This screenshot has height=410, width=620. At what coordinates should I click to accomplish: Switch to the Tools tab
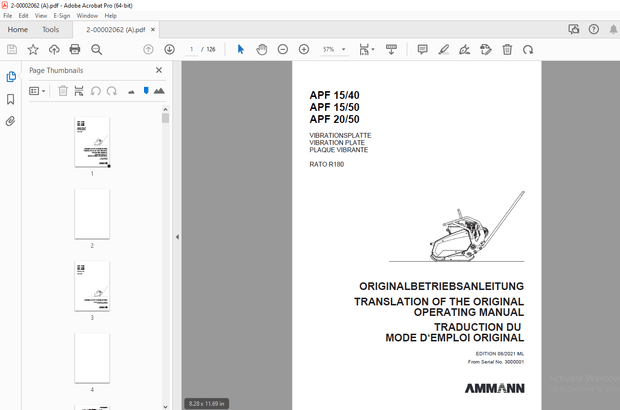coord(51,30)
